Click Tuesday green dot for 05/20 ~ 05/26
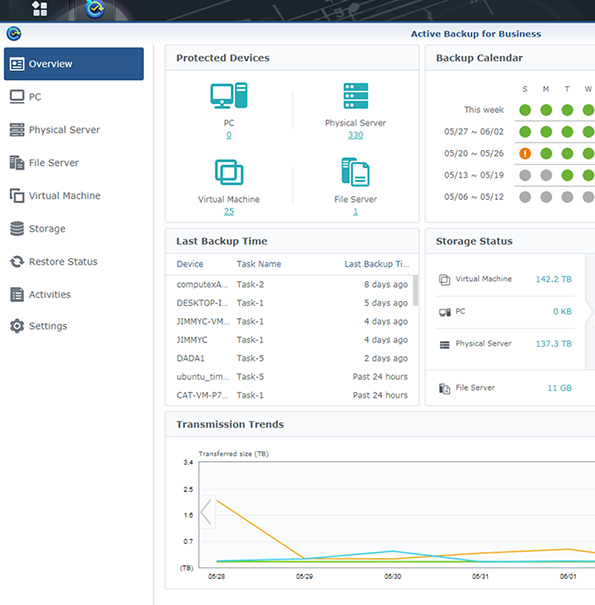Image resolution: width=595 pixels, height=605 pixels. 567,154
